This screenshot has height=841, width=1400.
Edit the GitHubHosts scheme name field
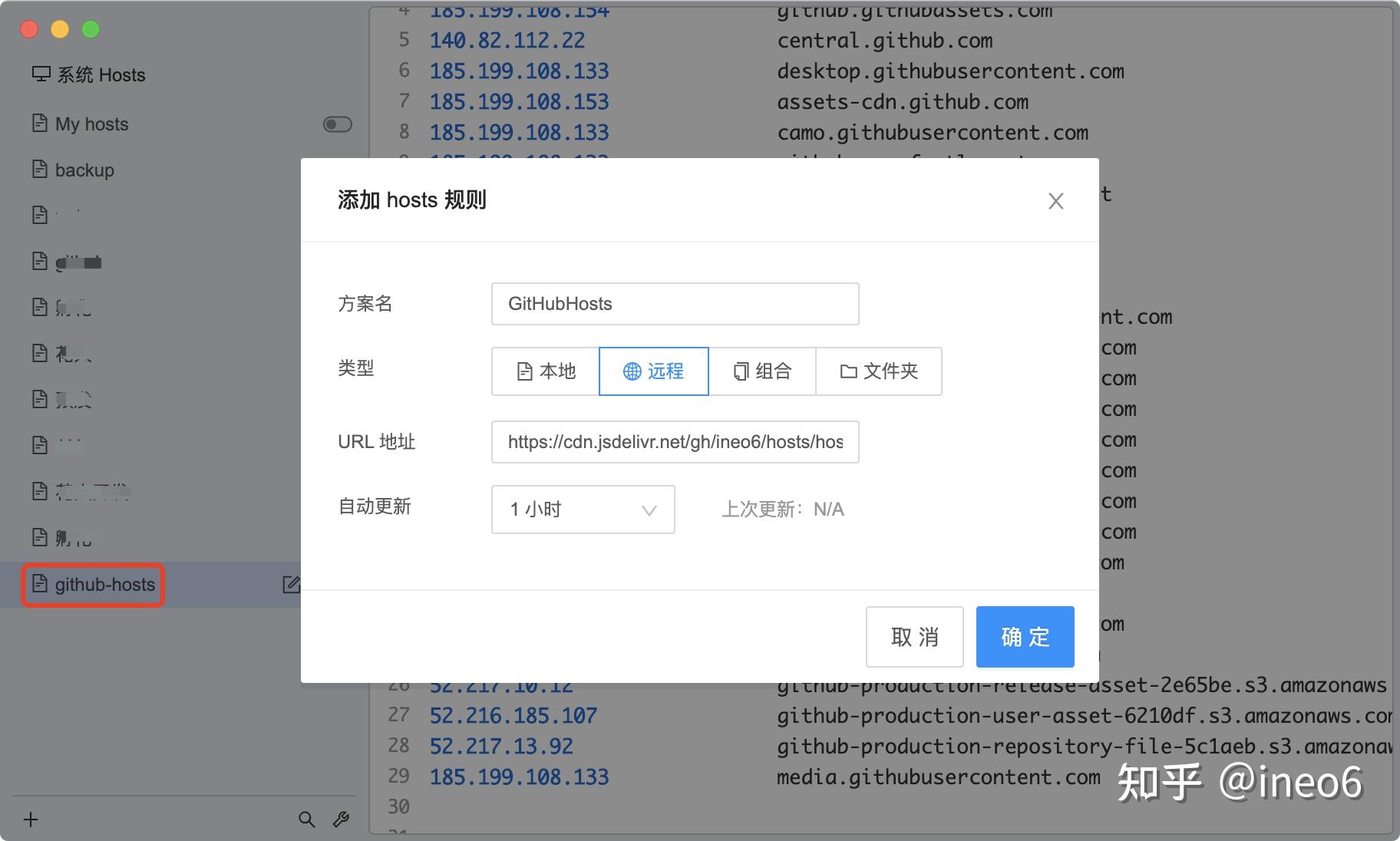[674, 303]
